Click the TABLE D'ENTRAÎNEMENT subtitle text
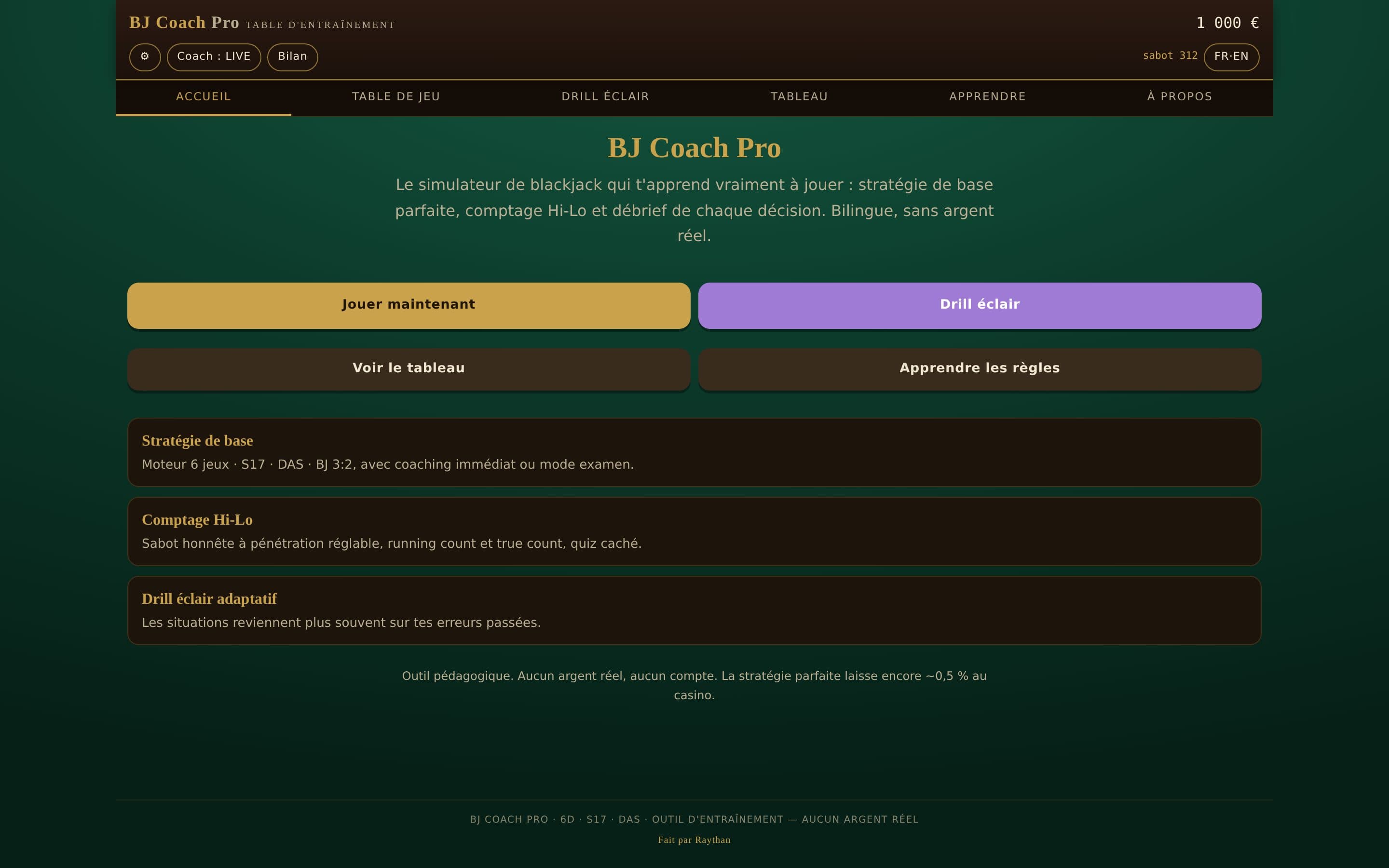 [320, 25]
